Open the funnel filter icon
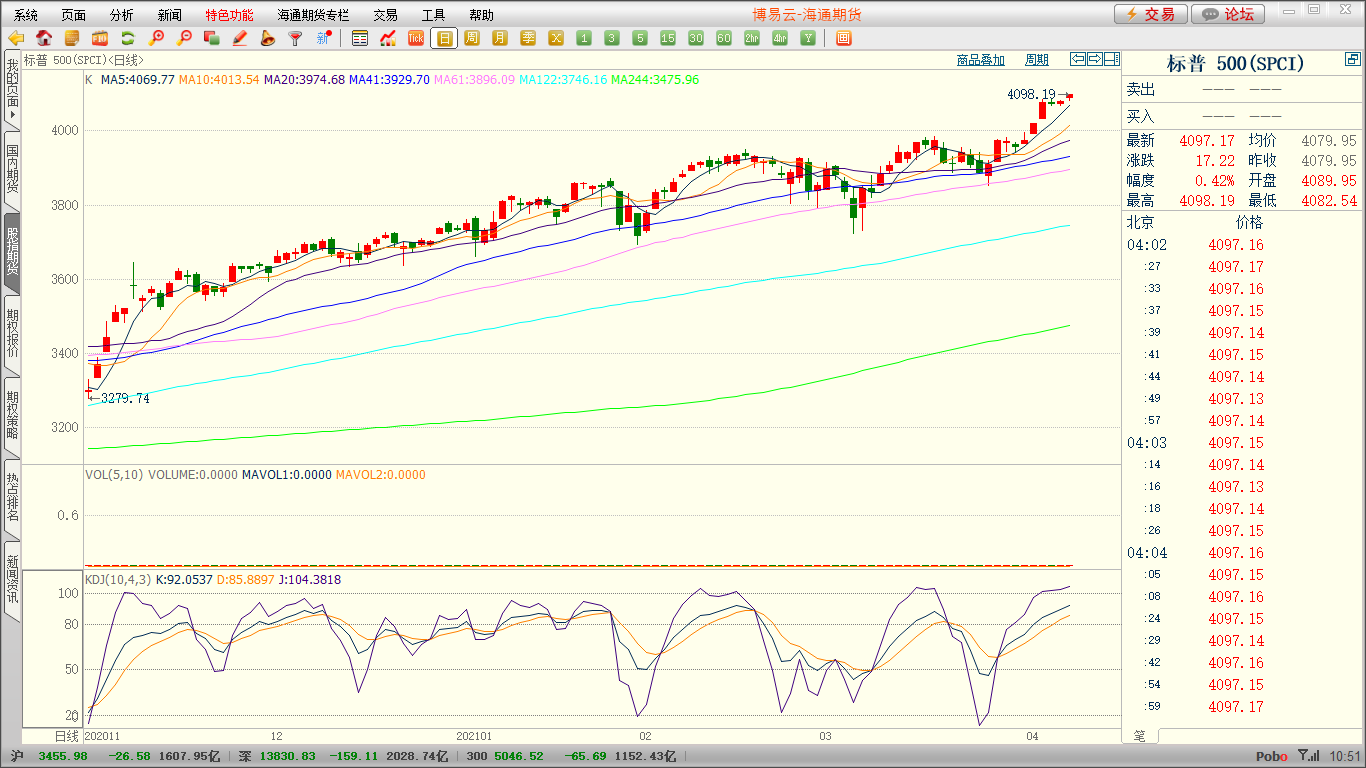The height and width of the screenshot is (768, 1366). [295, 38]
